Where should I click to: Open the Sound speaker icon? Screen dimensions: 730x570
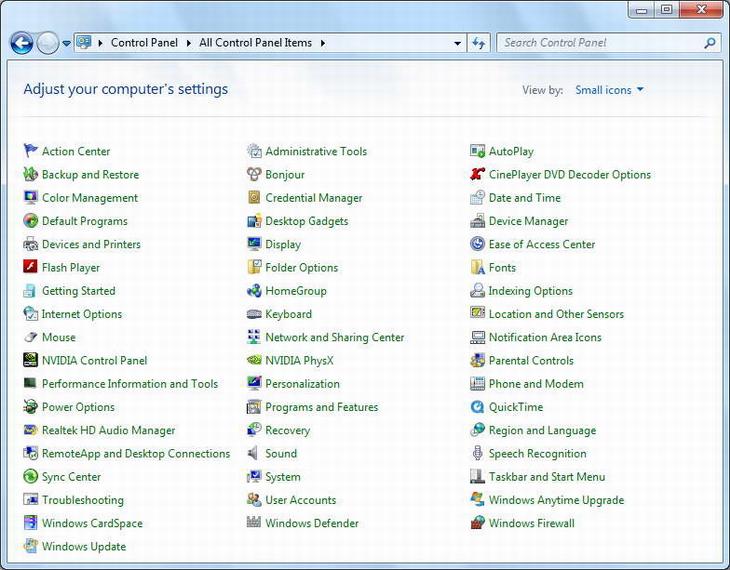coord(253,453)
